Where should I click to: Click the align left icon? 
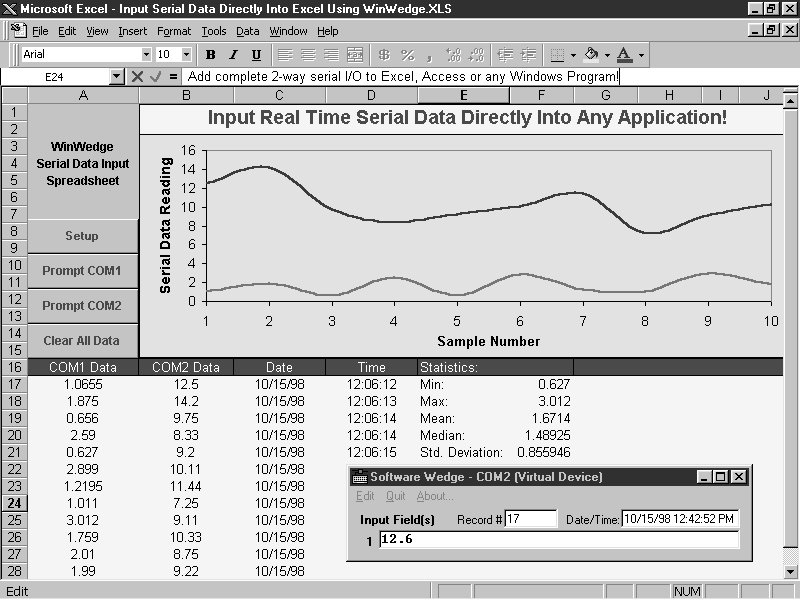286,55
